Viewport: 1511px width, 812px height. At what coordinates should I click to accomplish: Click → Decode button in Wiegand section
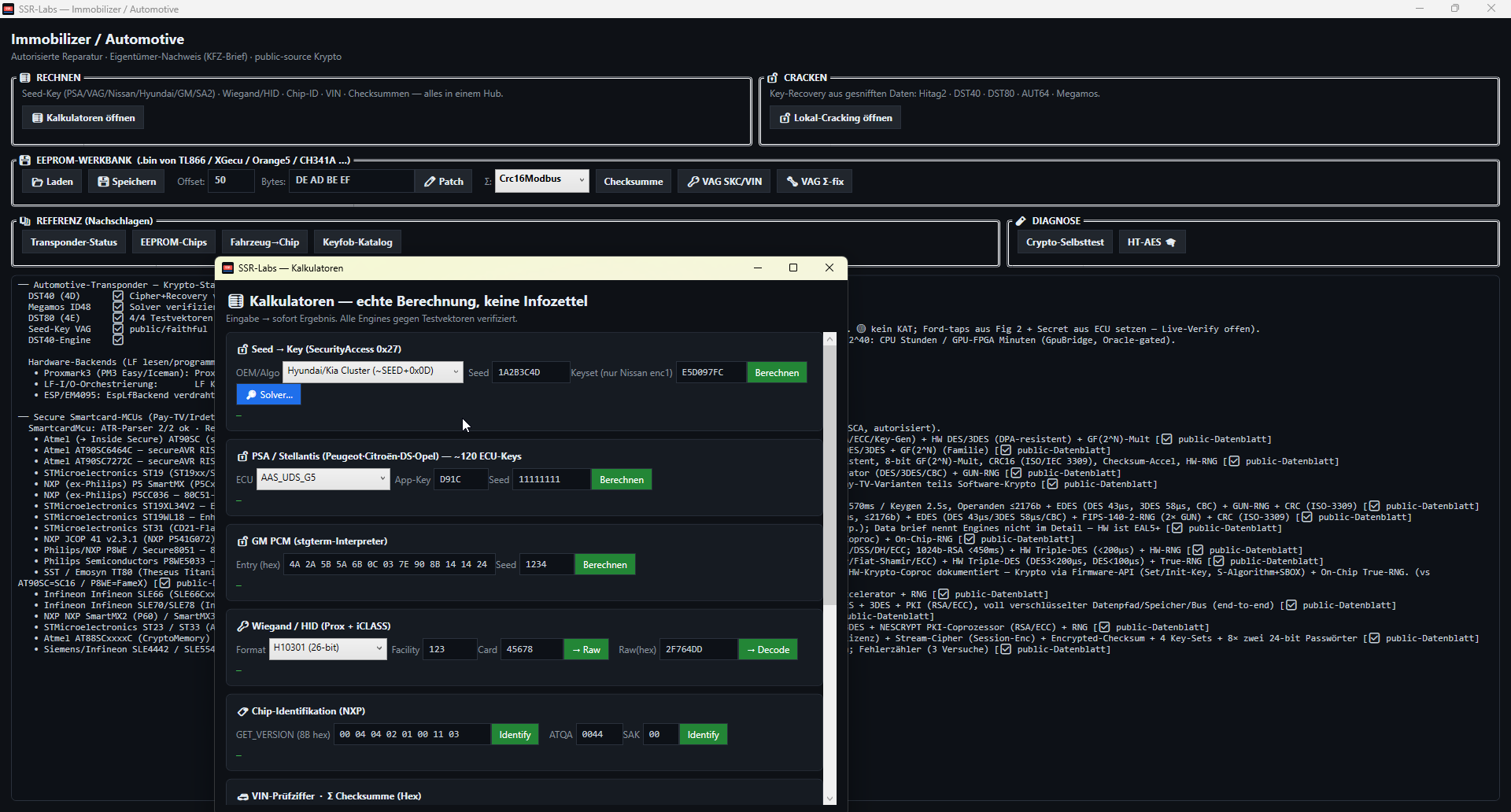768,650
